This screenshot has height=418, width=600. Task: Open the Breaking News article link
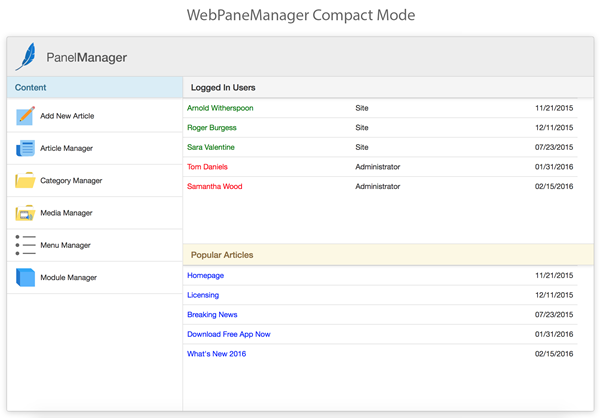[212, 314]
